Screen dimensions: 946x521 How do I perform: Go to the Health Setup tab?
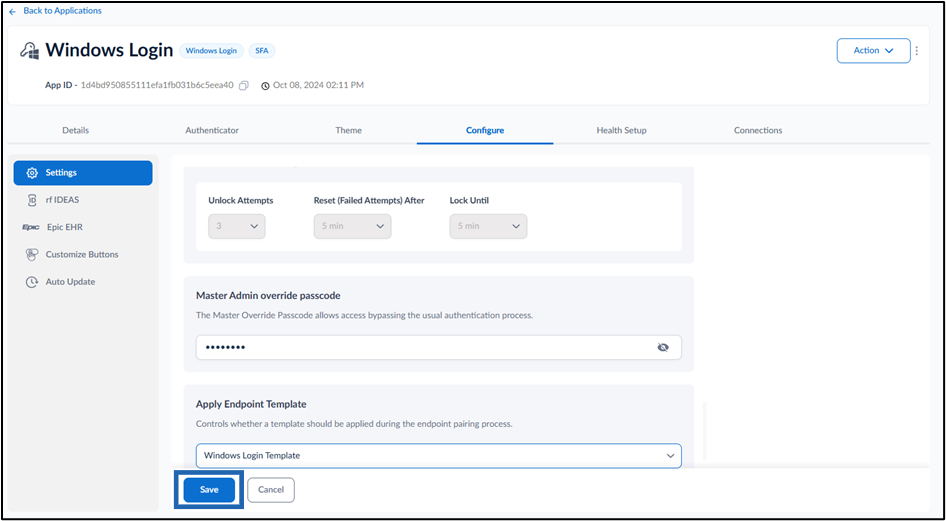click(621, 130)
